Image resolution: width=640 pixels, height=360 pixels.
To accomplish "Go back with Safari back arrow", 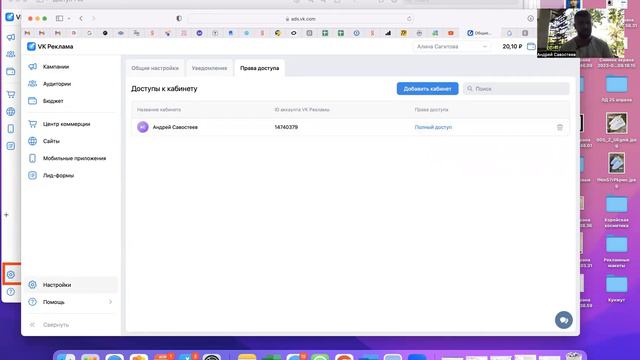I will point(81,18).
